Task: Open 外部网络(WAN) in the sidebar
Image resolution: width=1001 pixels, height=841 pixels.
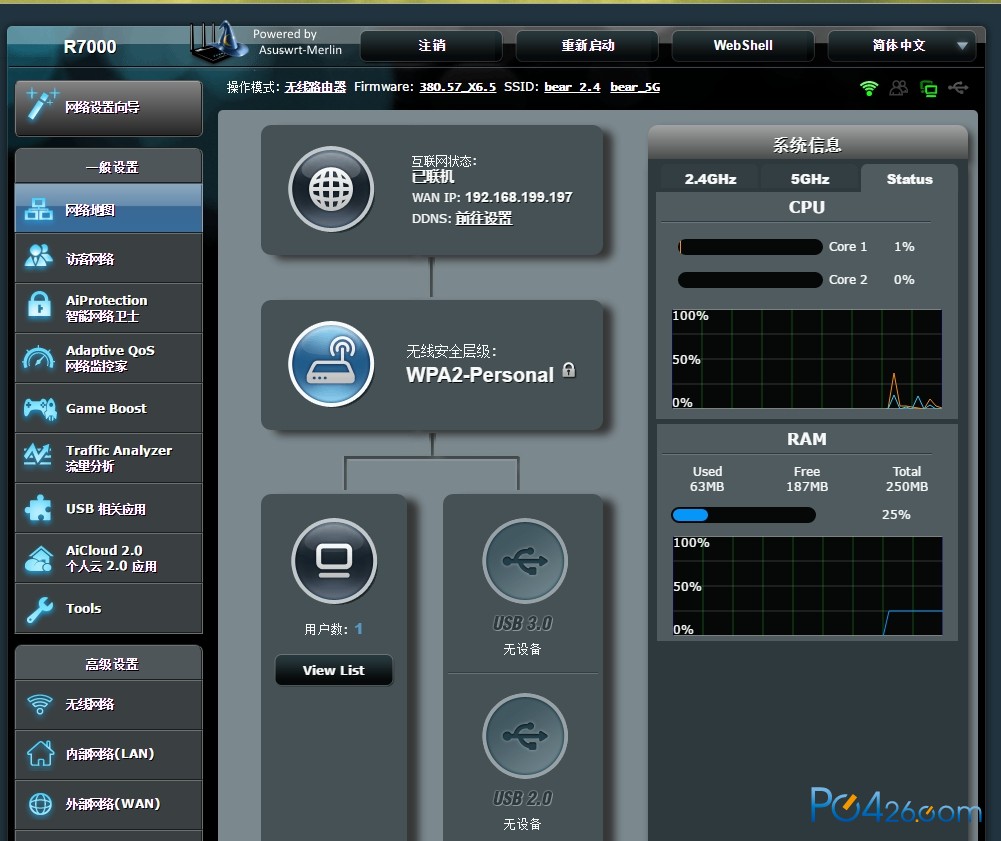Action: click(109, 804)
